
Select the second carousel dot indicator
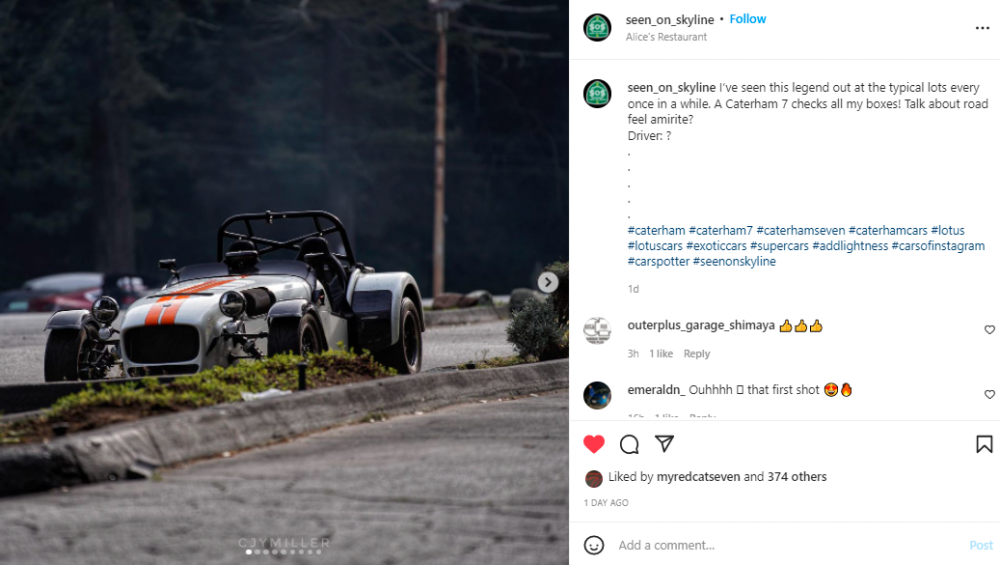click(x=258, y=552)
